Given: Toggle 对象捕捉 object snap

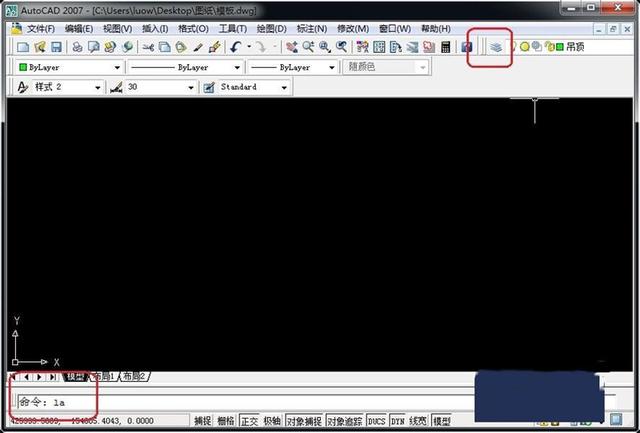Looking at the screenshot, I should click(304, 421).
